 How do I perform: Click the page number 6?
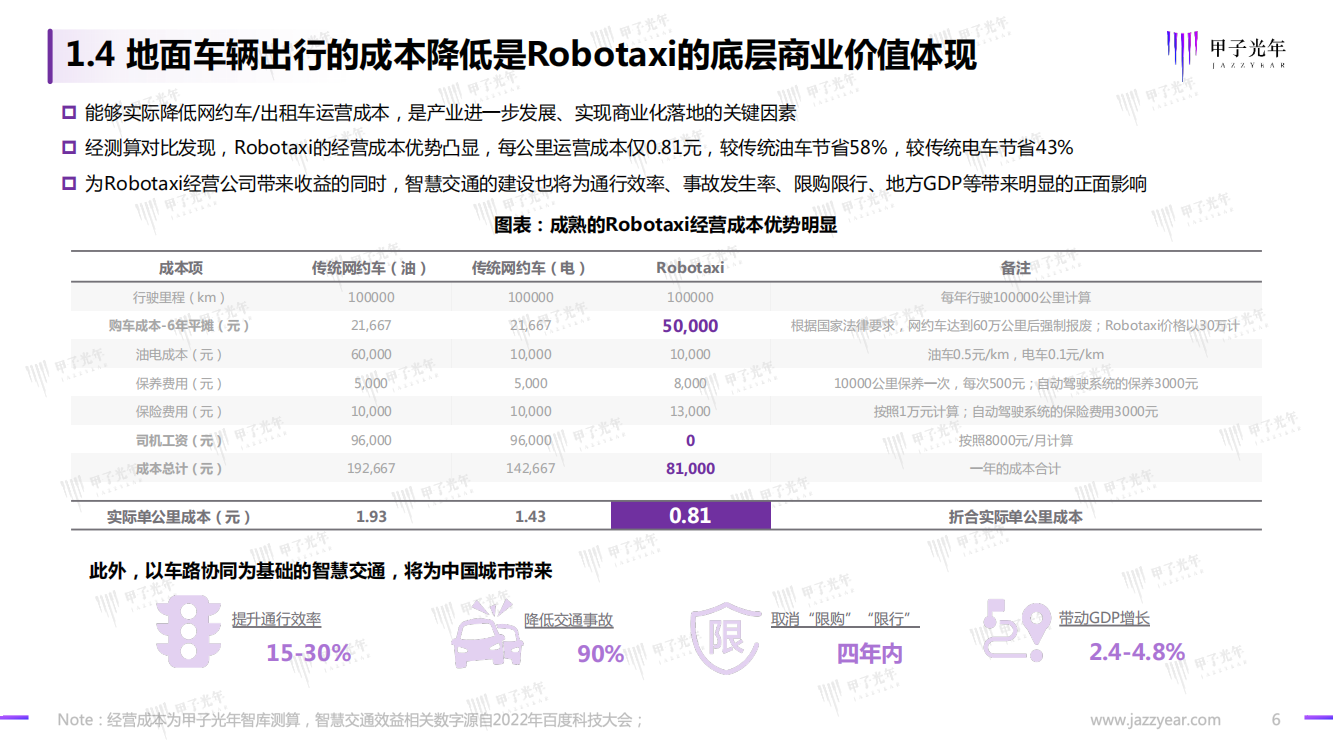1275,720
